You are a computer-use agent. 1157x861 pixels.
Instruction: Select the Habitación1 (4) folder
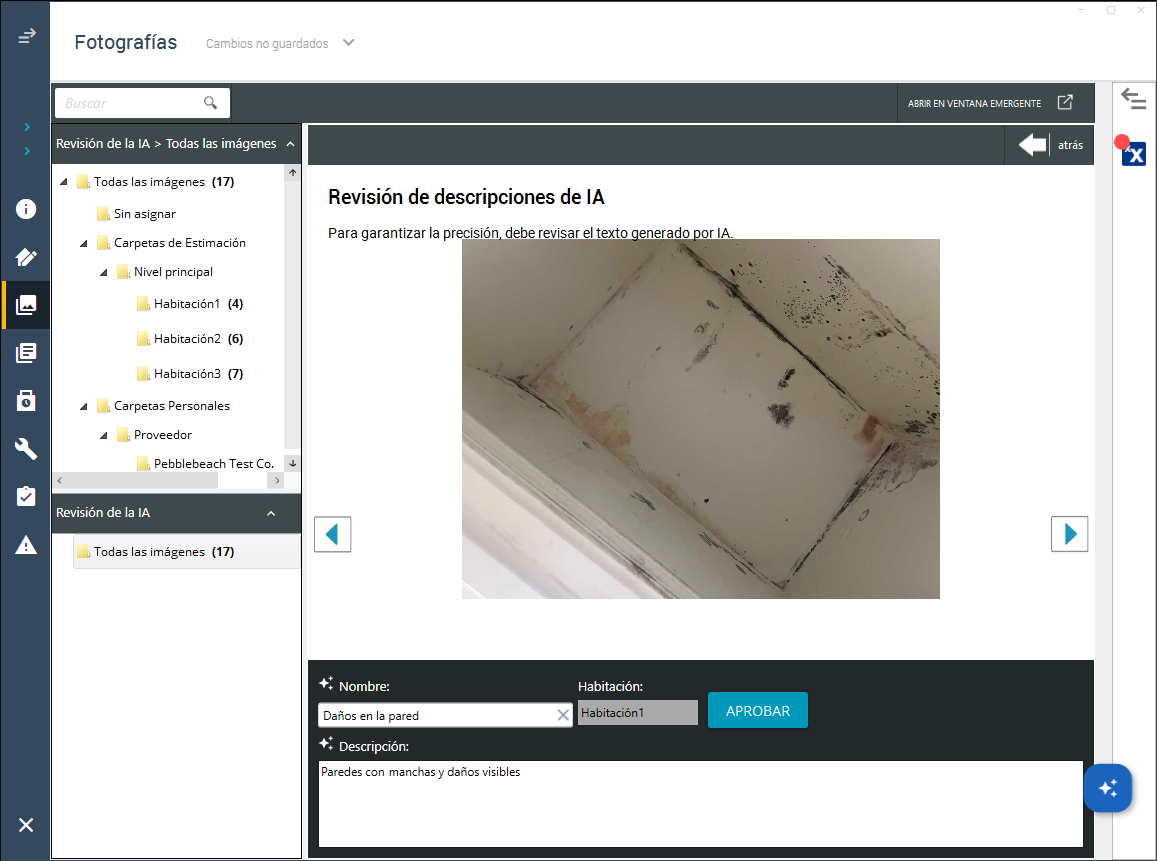click(190, 304)
